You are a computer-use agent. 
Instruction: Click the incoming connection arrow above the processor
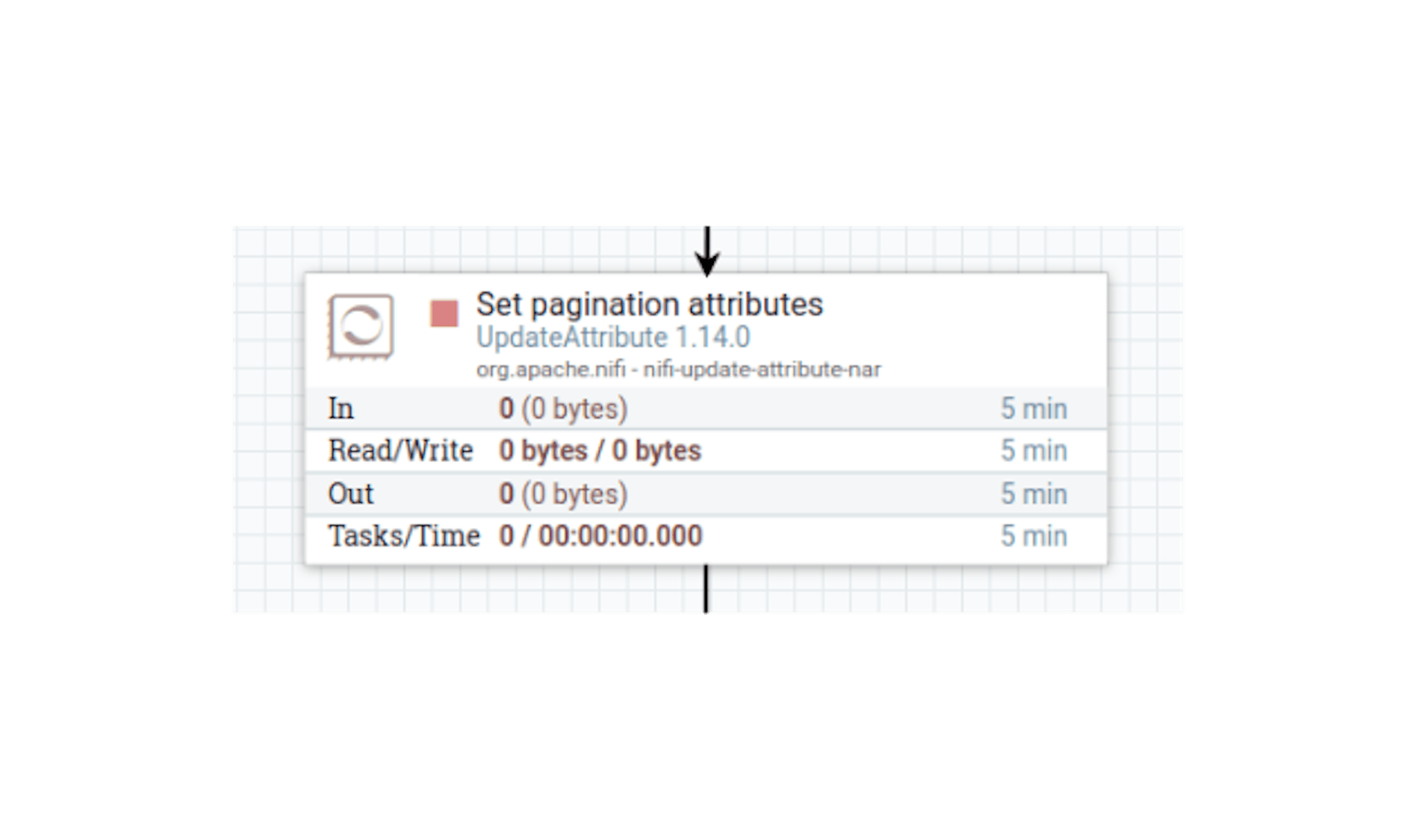(707, 246)
